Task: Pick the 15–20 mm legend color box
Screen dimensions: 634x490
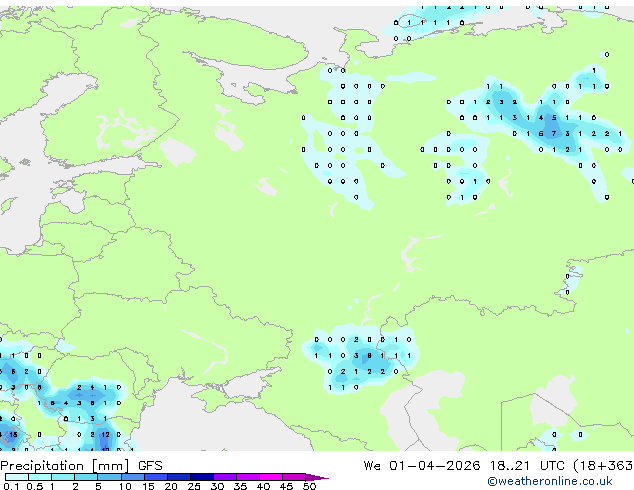Action: coord(155,477)
